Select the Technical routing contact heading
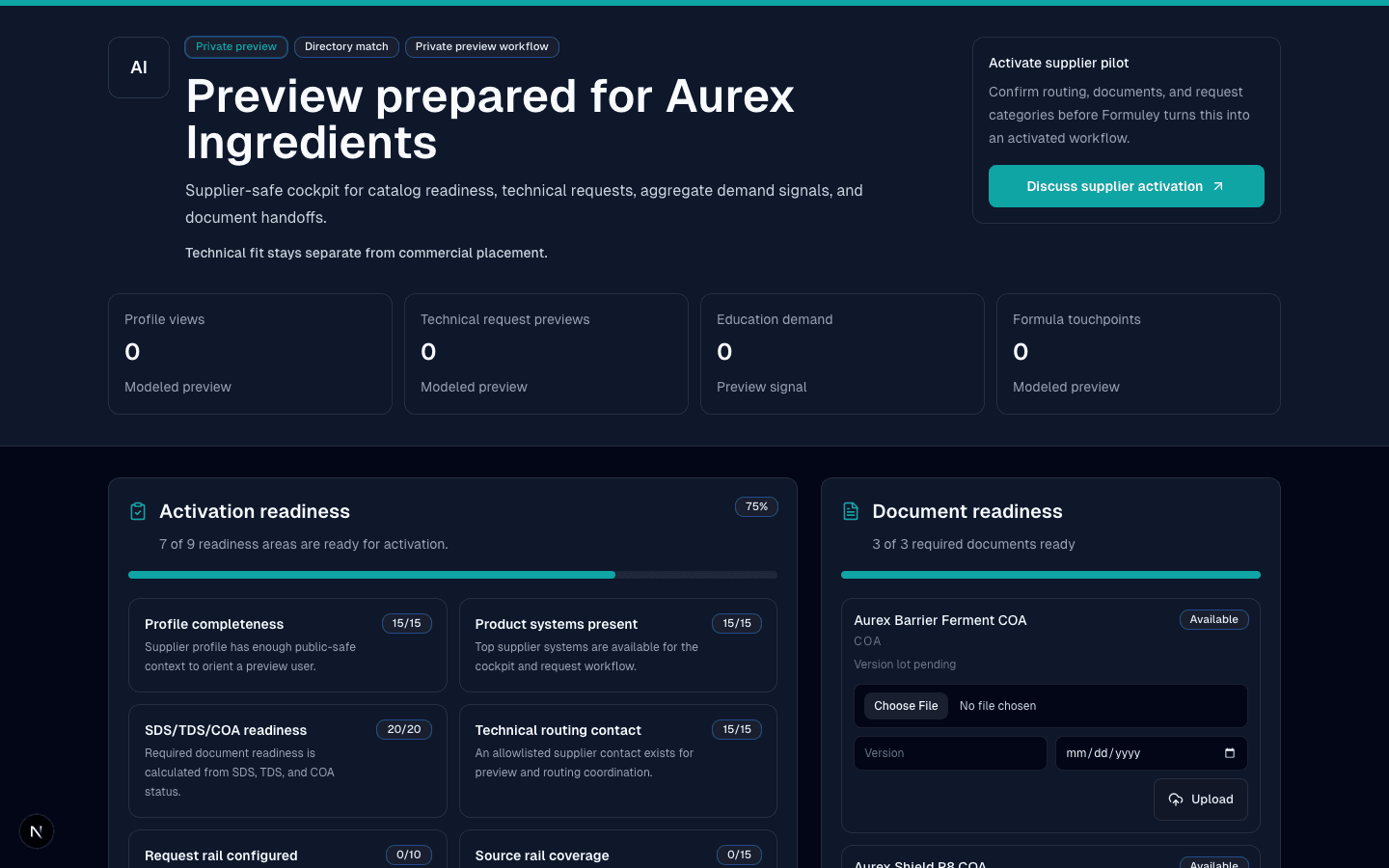 (x=558, y=731)
